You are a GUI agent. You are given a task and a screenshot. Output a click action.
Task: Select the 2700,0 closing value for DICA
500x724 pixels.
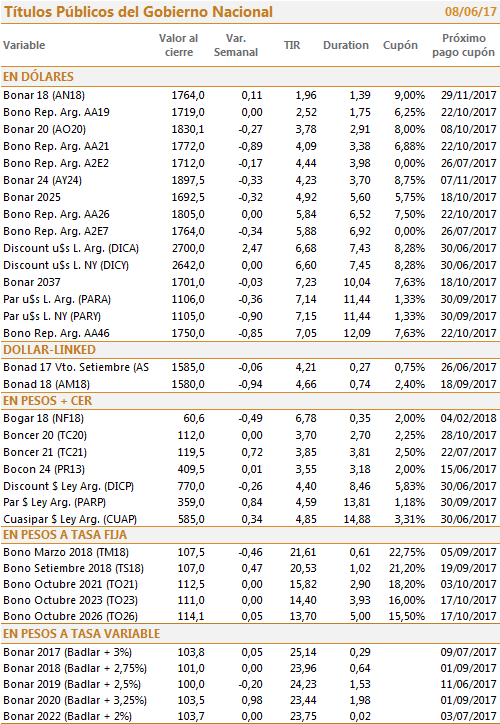188,248
